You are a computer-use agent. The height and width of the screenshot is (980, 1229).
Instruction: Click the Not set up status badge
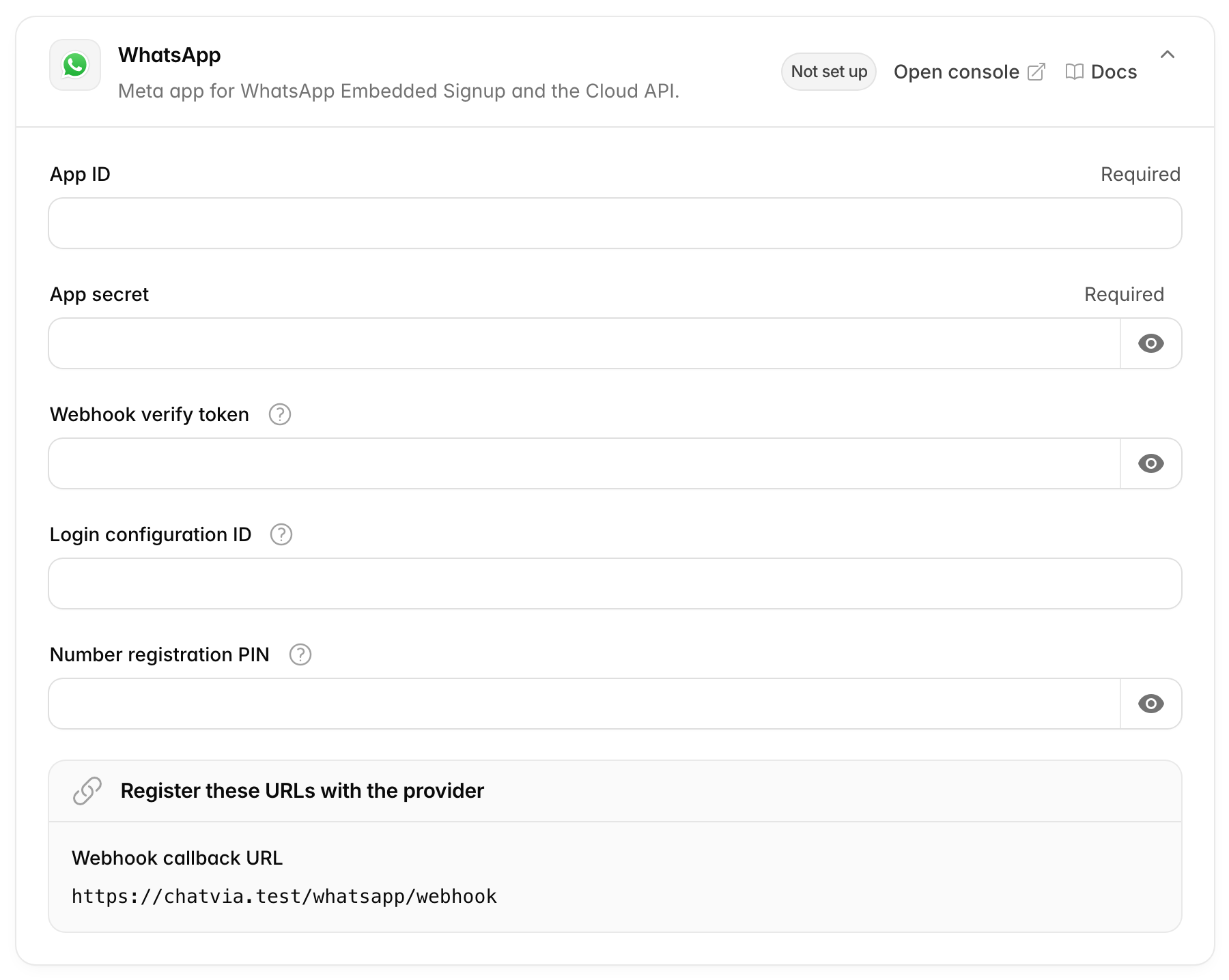click(x=829, y=72)
